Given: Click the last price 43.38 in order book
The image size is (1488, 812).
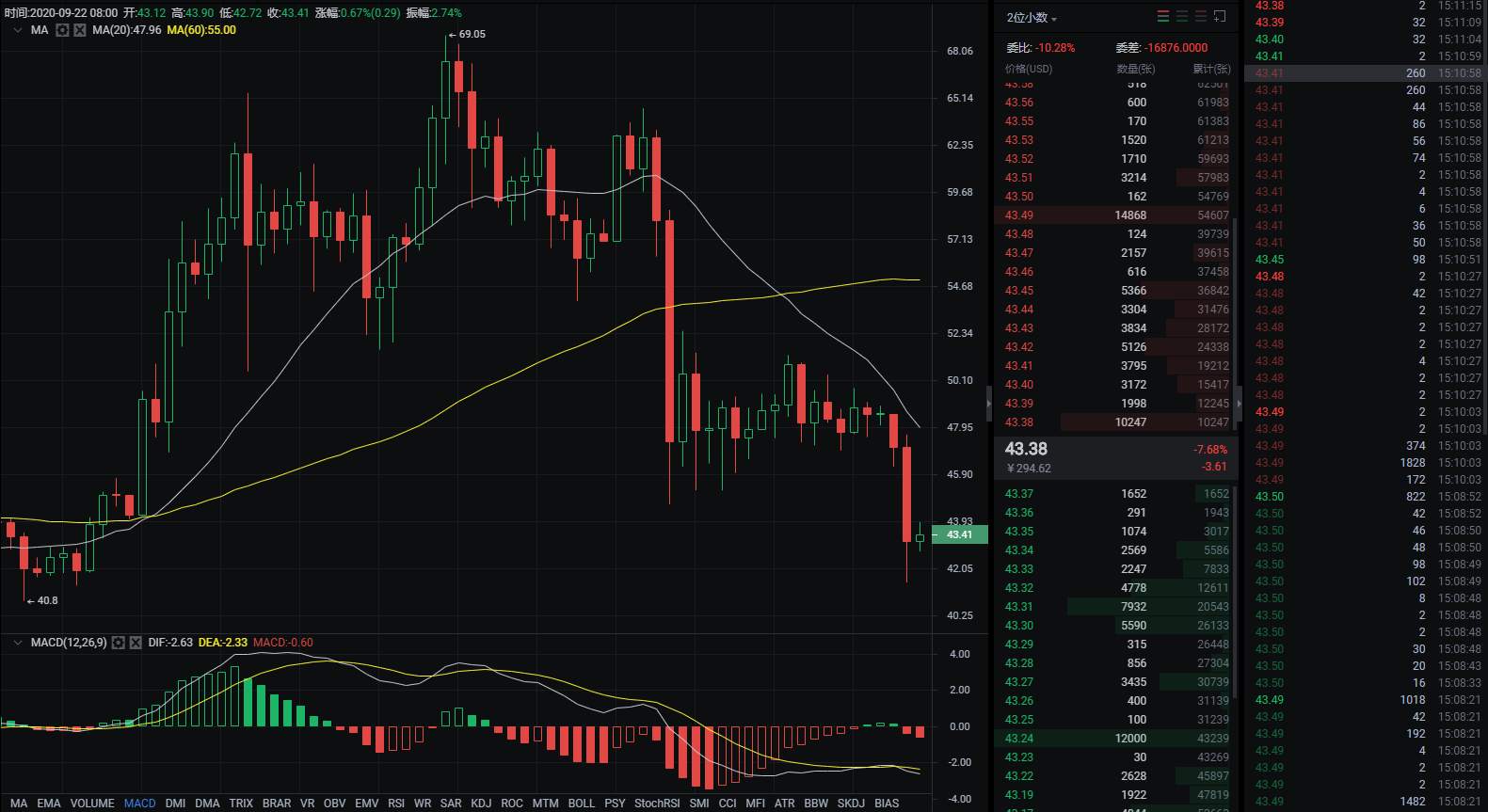Looking at the screenshot, I should 1026,450.
